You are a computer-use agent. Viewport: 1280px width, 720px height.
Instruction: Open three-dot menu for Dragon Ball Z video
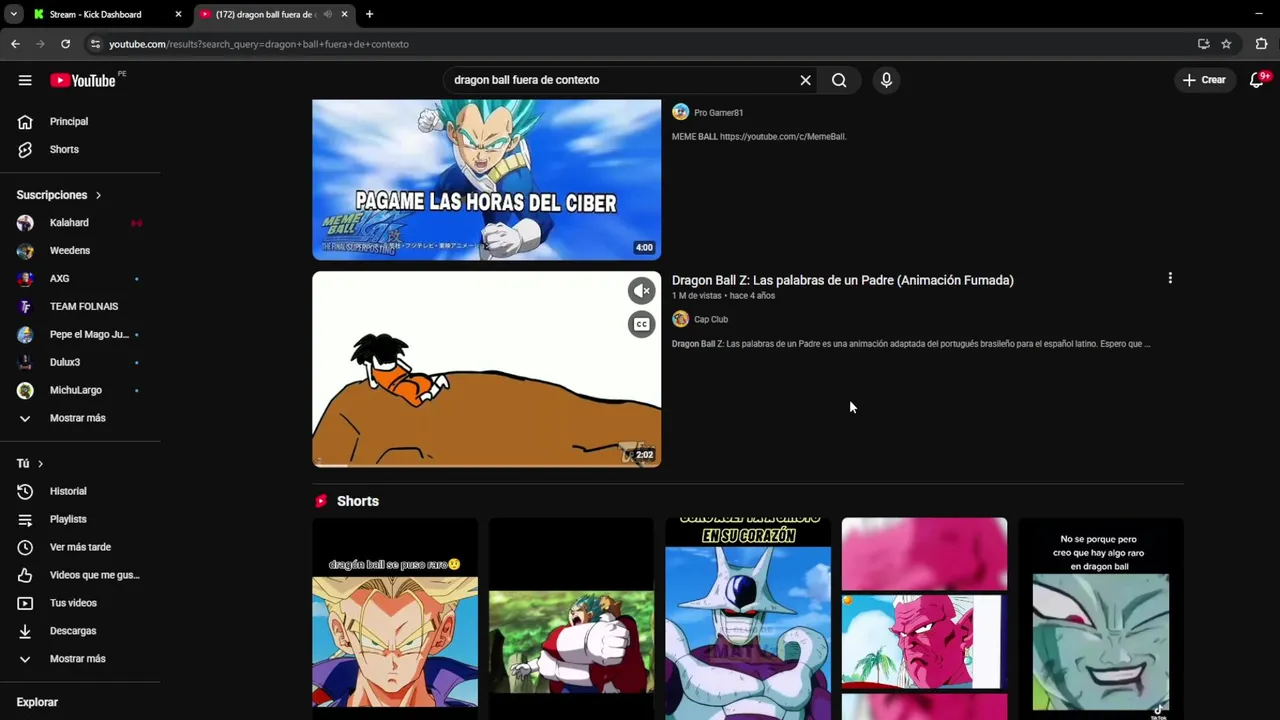1170,279
